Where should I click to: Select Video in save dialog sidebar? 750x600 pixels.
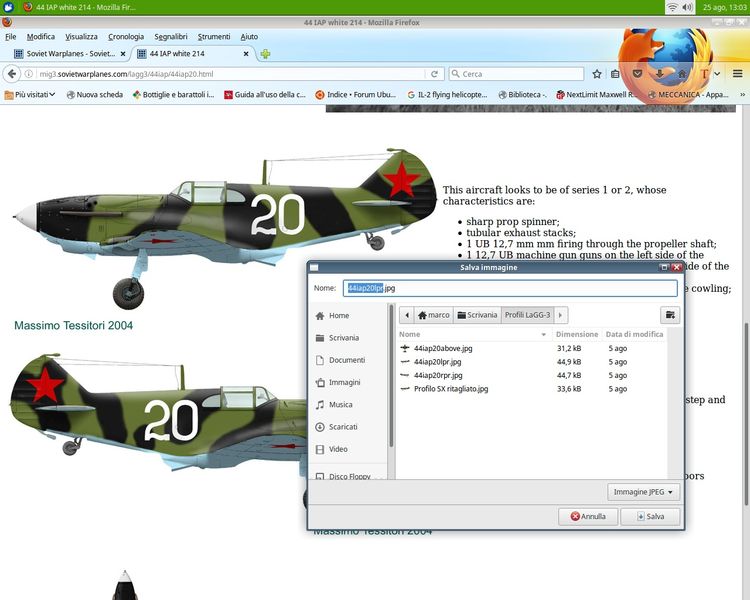[338, 449]
